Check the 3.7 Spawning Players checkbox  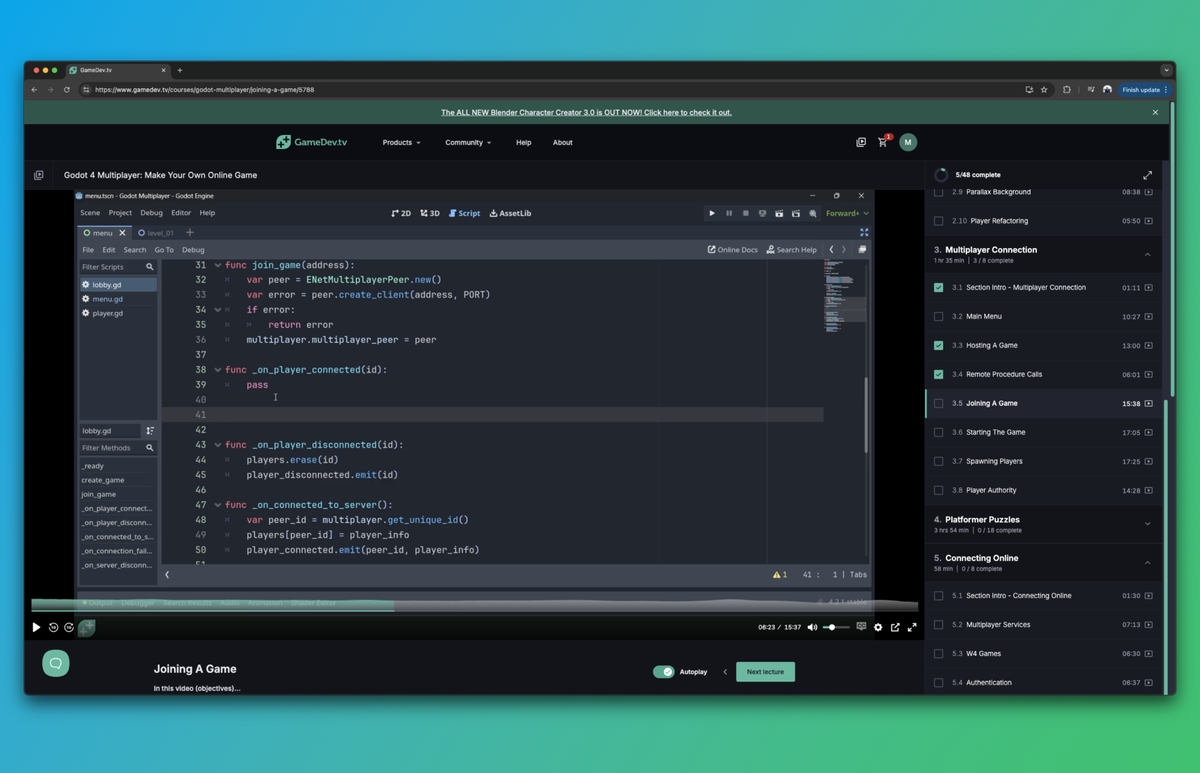[x=938, y=462]
